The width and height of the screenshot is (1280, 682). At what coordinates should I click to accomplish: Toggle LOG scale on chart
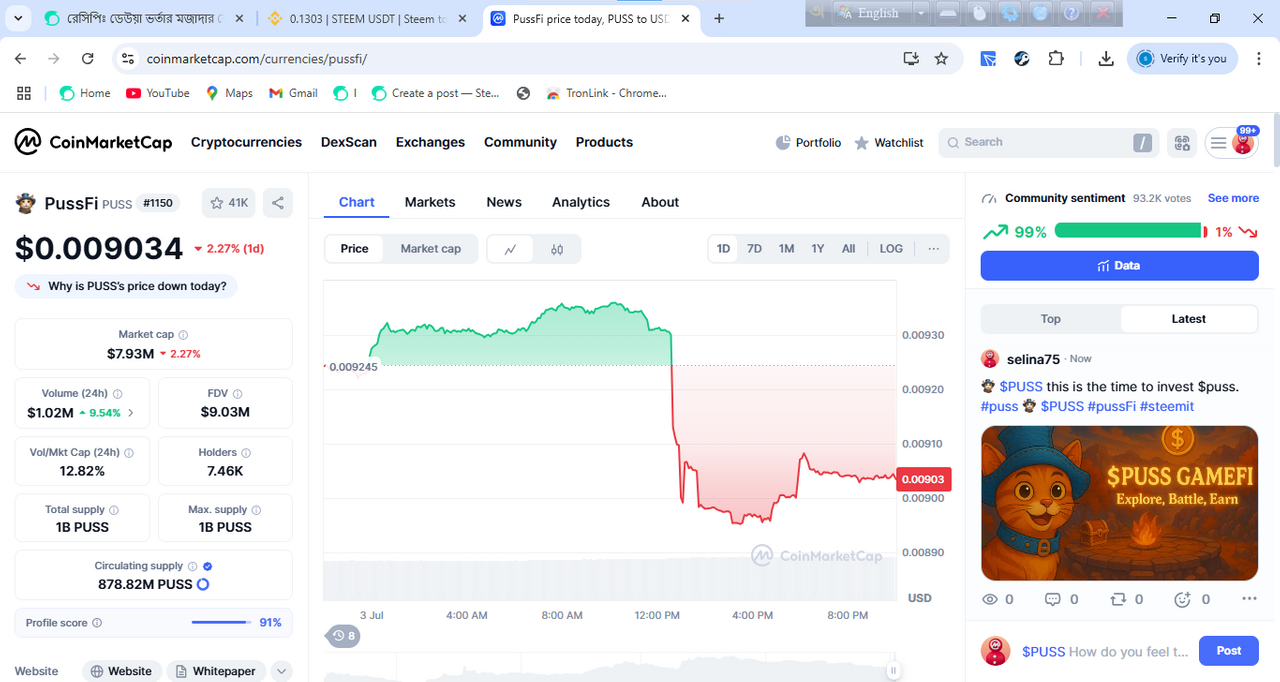(x=891, y=249)
